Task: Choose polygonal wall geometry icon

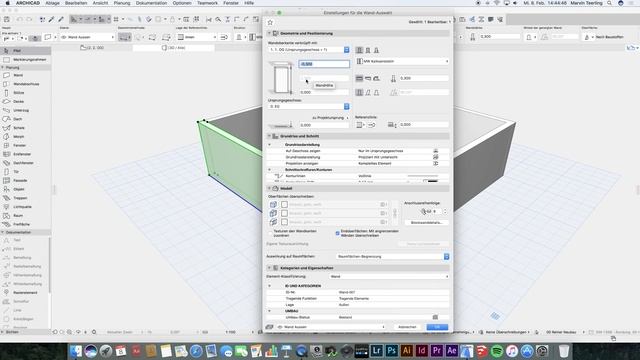Action: click(x=376, y=78)
